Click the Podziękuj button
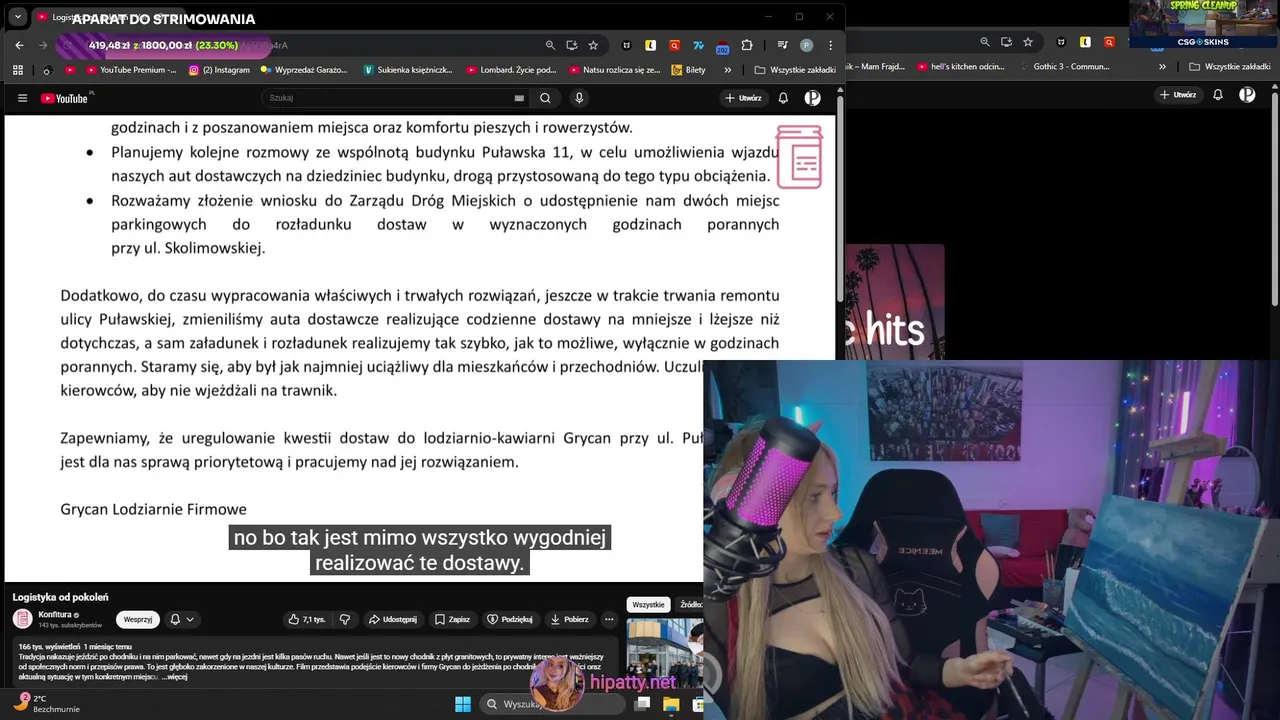Viewport: 1280px width, 720px height. click(x=510, y=619)
